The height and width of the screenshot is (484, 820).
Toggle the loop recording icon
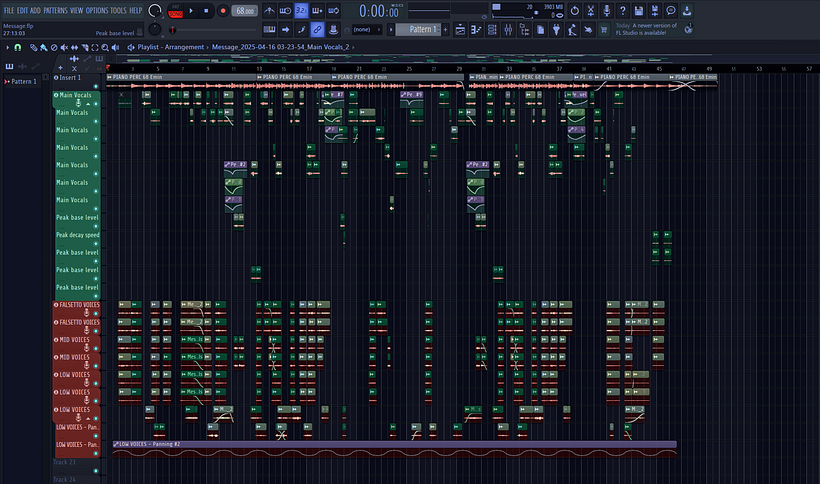click(333, 10)
